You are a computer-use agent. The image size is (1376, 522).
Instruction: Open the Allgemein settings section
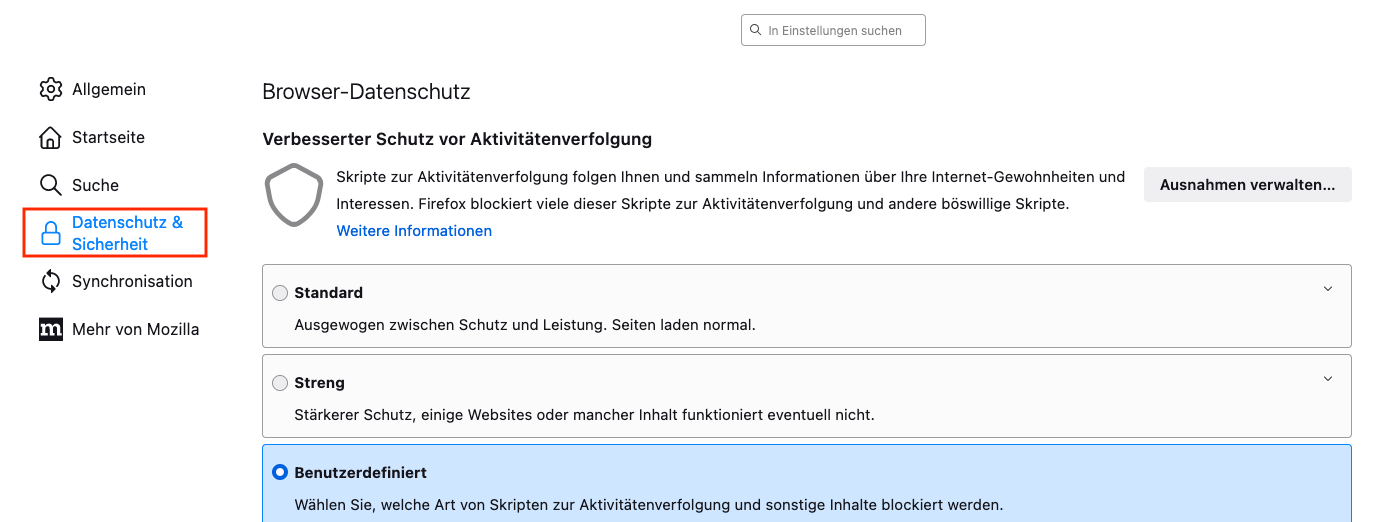109,89
